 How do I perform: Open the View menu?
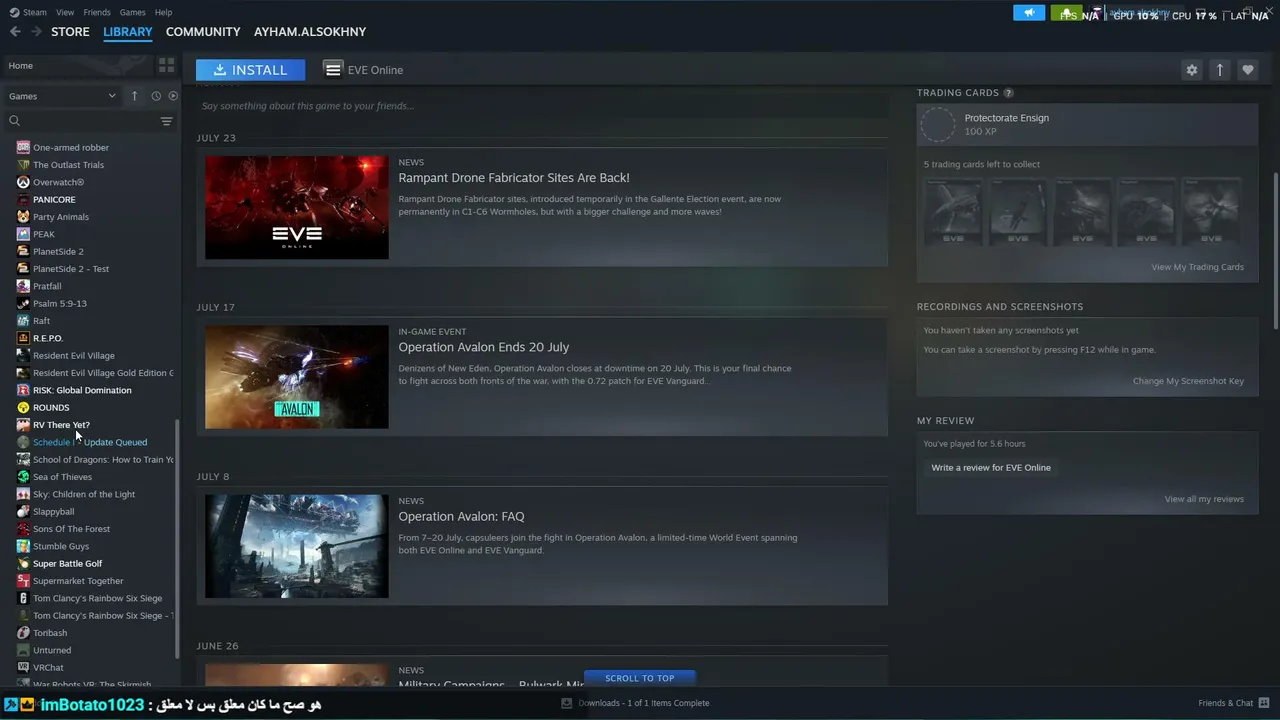(x=65, y=12)
